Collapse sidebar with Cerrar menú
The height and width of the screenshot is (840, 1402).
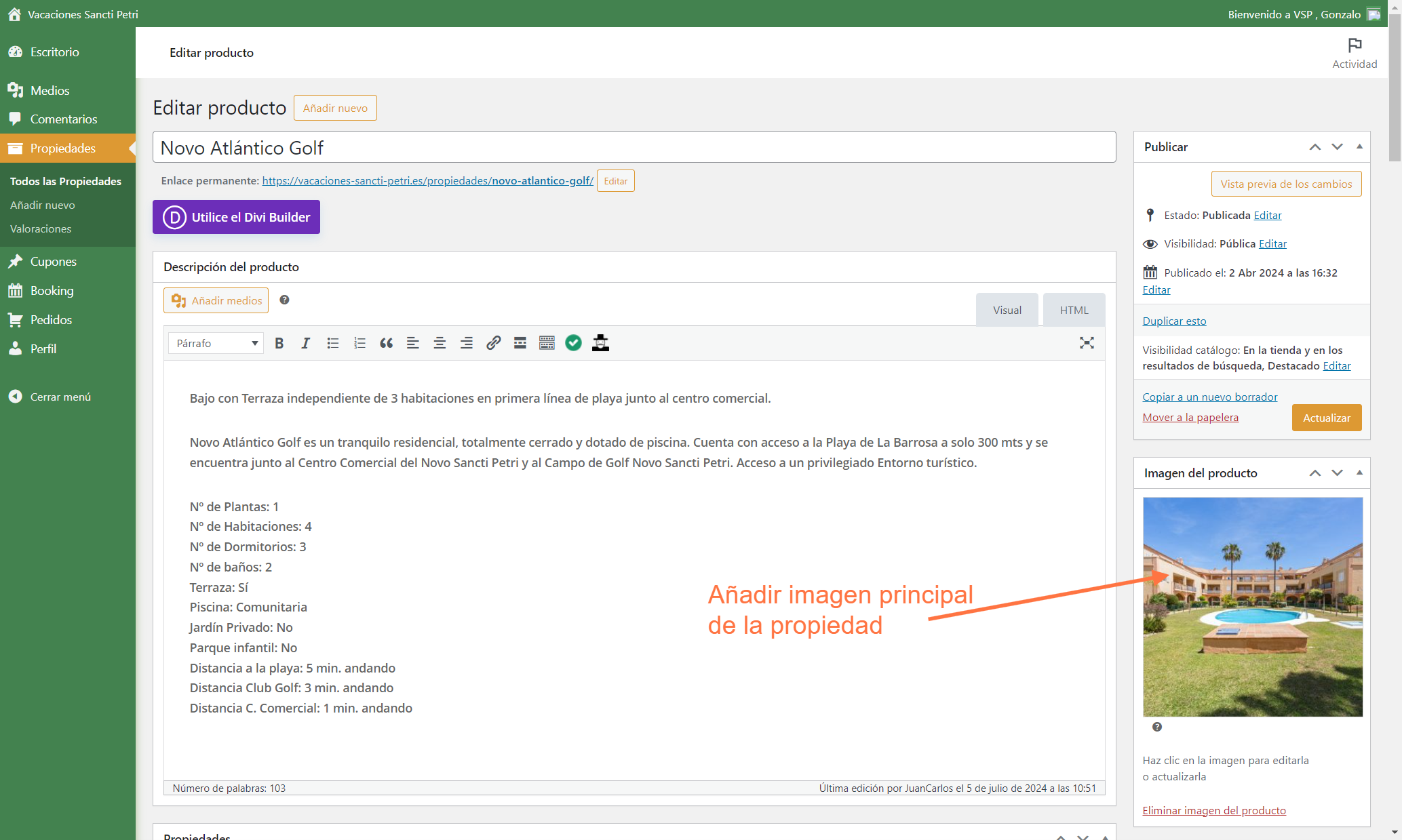pyautogui.click(x=68, y=397)
